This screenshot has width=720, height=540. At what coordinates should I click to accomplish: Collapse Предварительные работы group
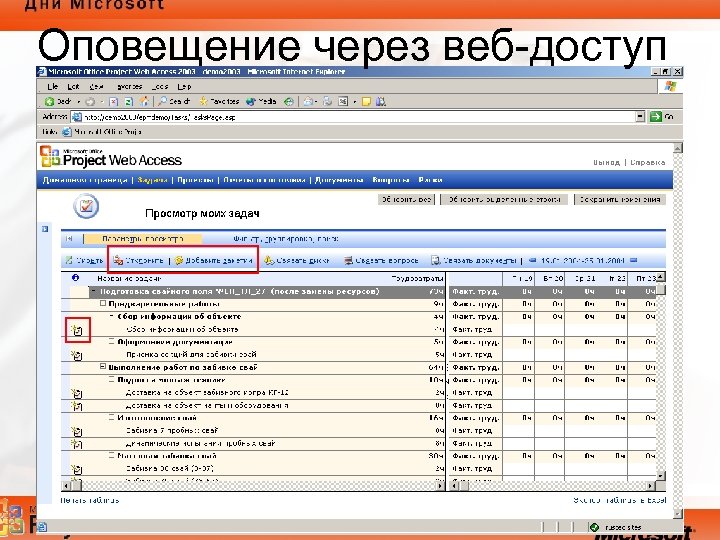[x=103, y=304]
